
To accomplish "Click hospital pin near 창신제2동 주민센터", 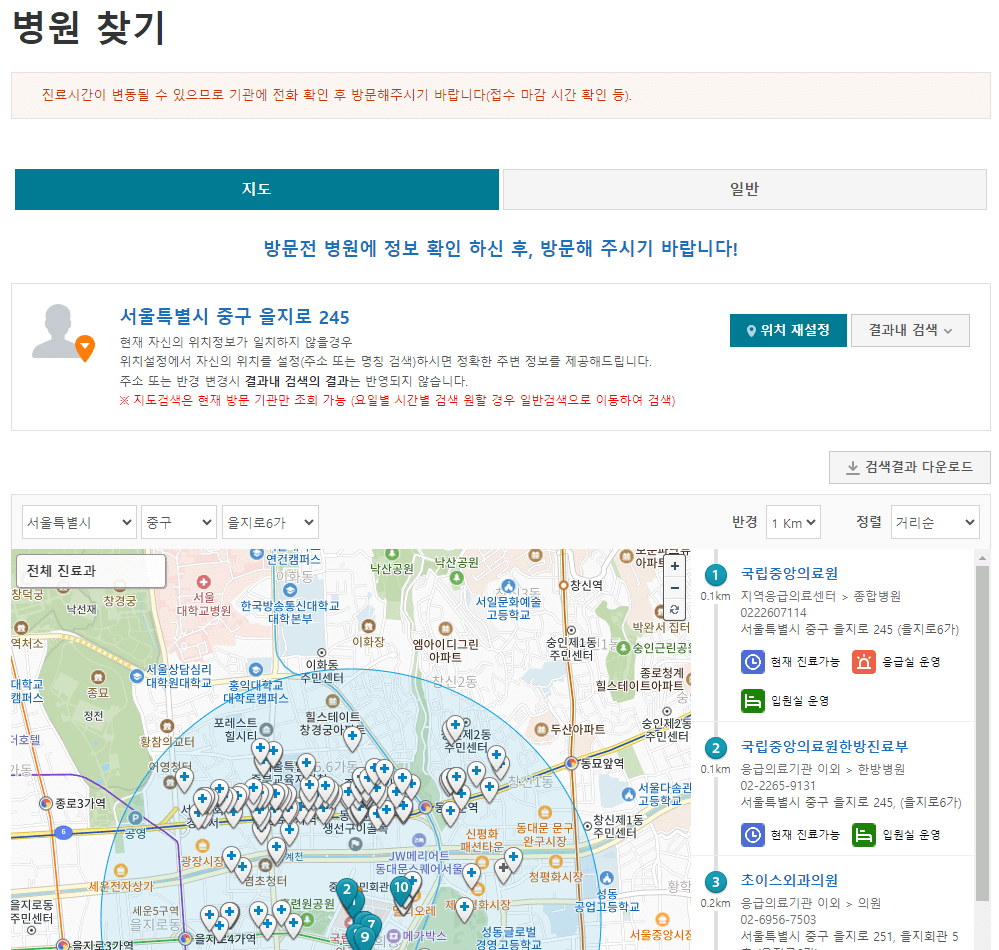I will (455, 728).
